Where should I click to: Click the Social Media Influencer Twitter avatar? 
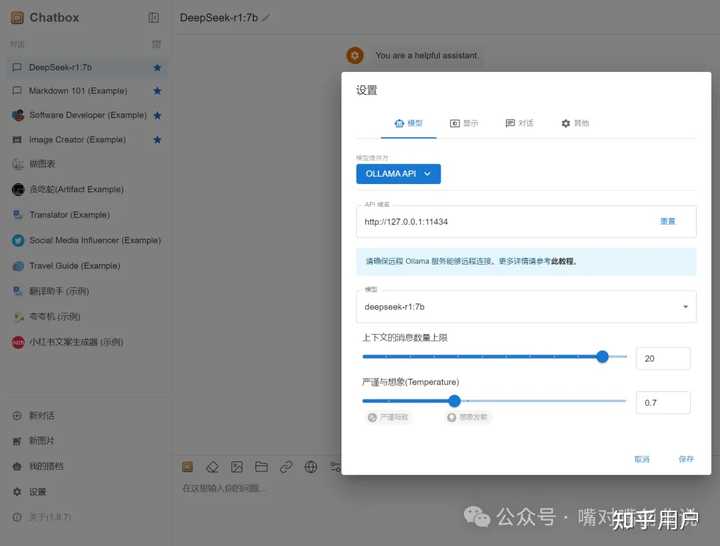click(18, 240)
